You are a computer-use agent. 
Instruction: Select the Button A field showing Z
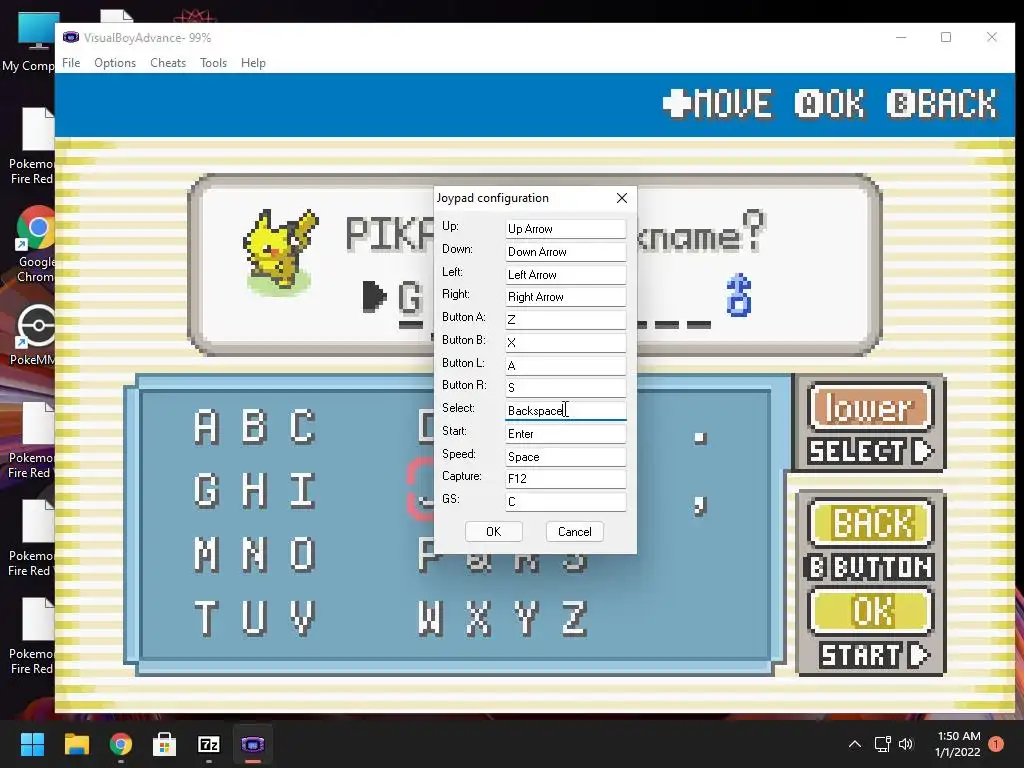coord(566,319)
